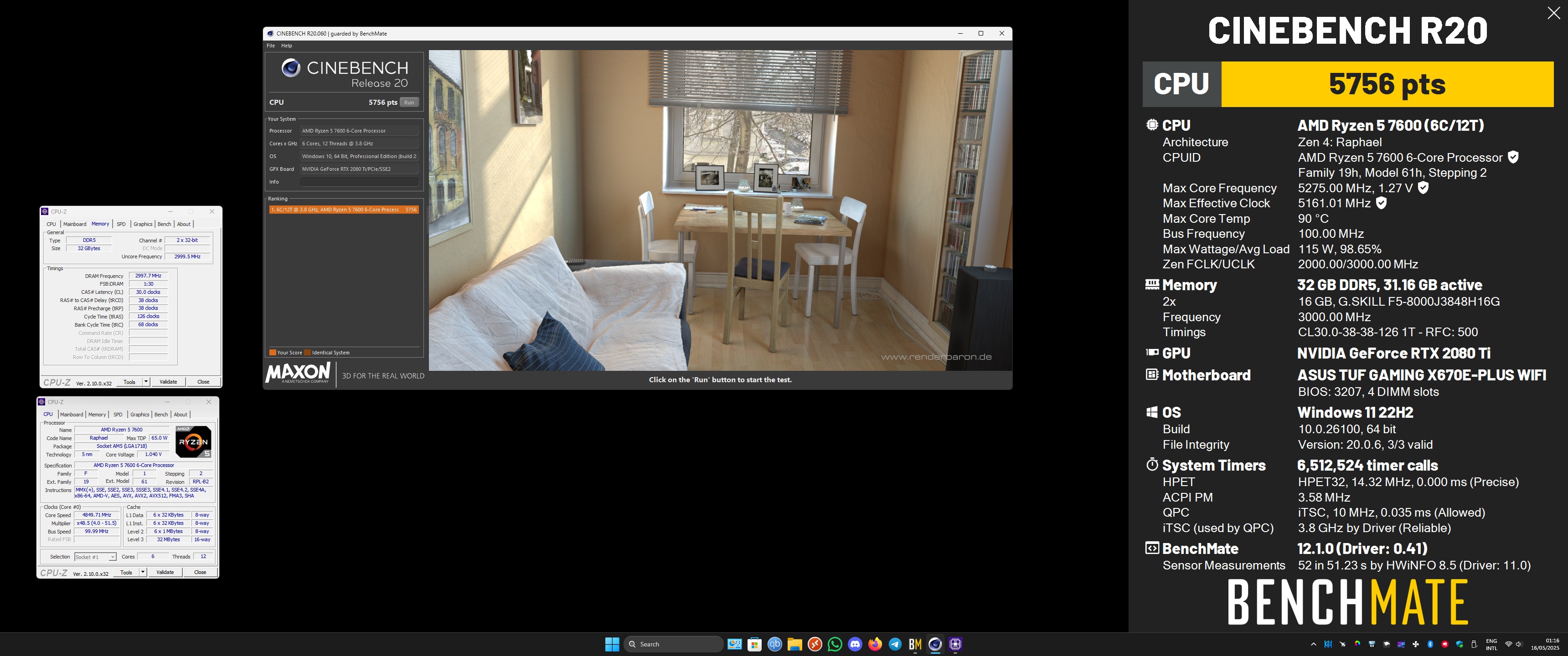Image resolution: width=1568 pixels, height=656 pixels.
Task: Click the Run button next to CPU score
Action: click(x=409, y=102)
